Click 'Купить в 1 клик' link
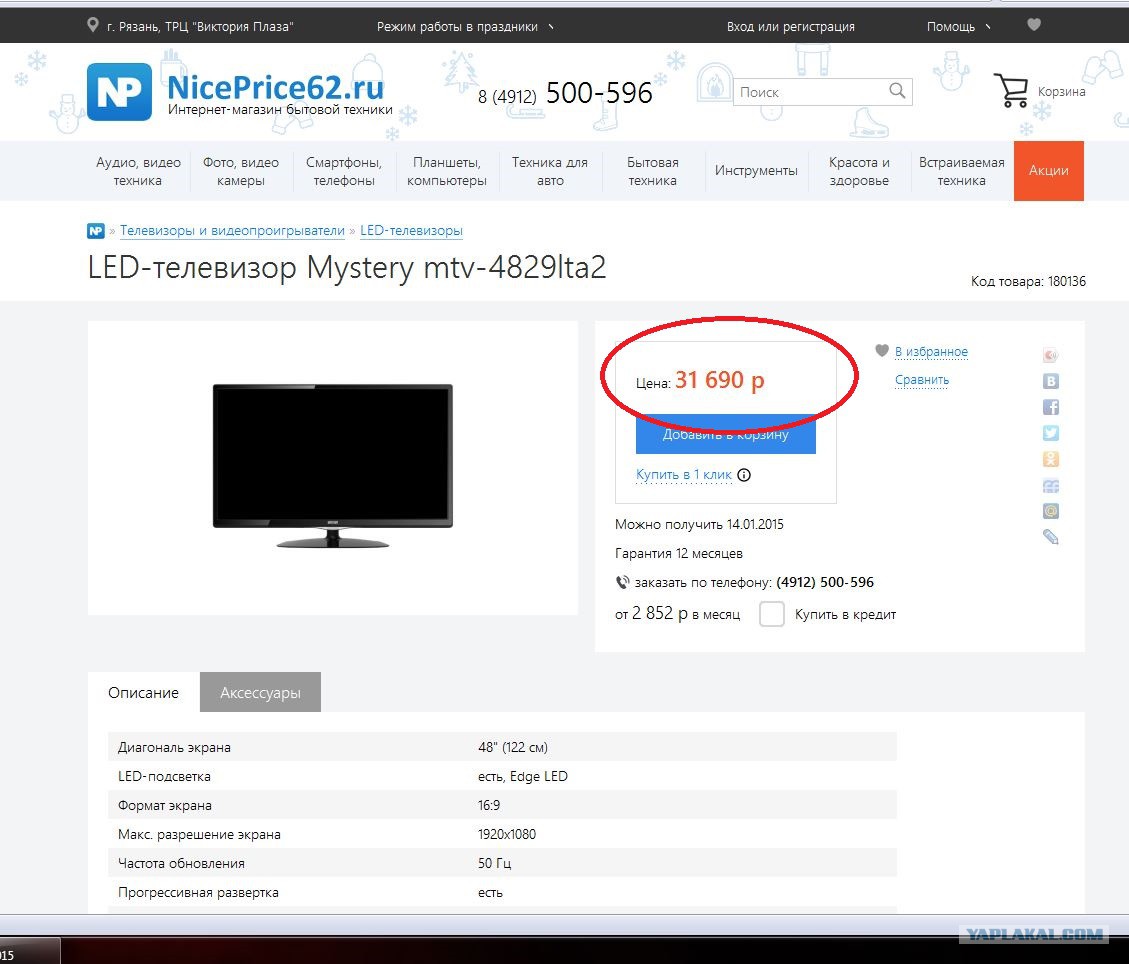Screen dimensions: 1129x964 click(x=683, y=475)
